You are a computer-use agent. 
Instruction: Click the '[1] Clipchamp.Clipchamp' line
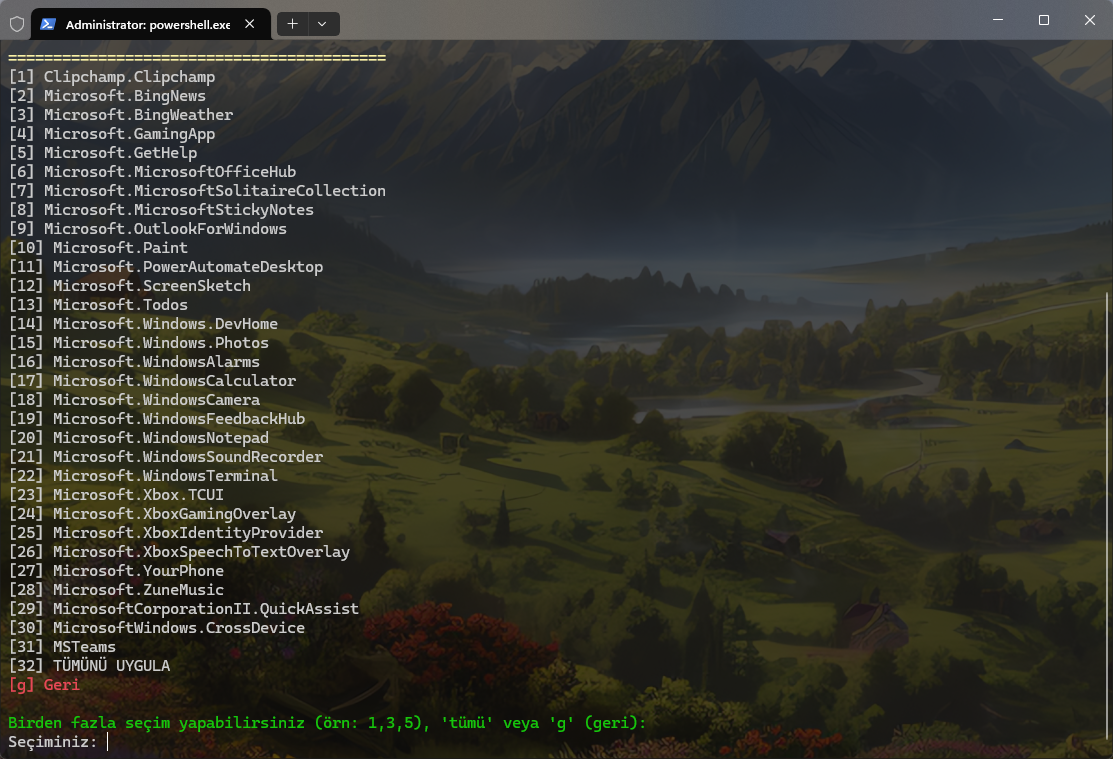tap(111, 77)
